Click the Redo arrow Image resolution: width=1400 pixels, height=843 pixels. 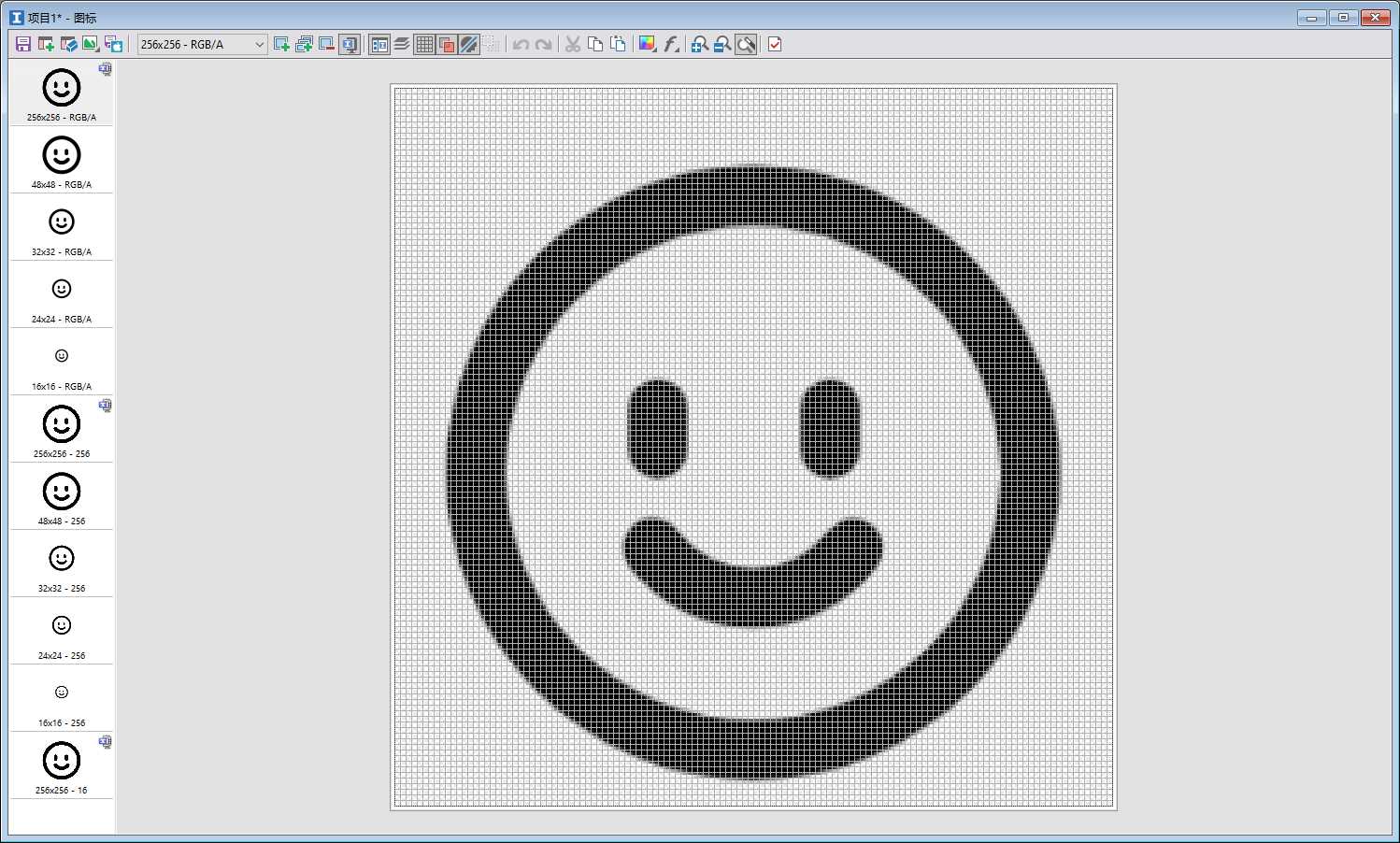pos(544,44)
